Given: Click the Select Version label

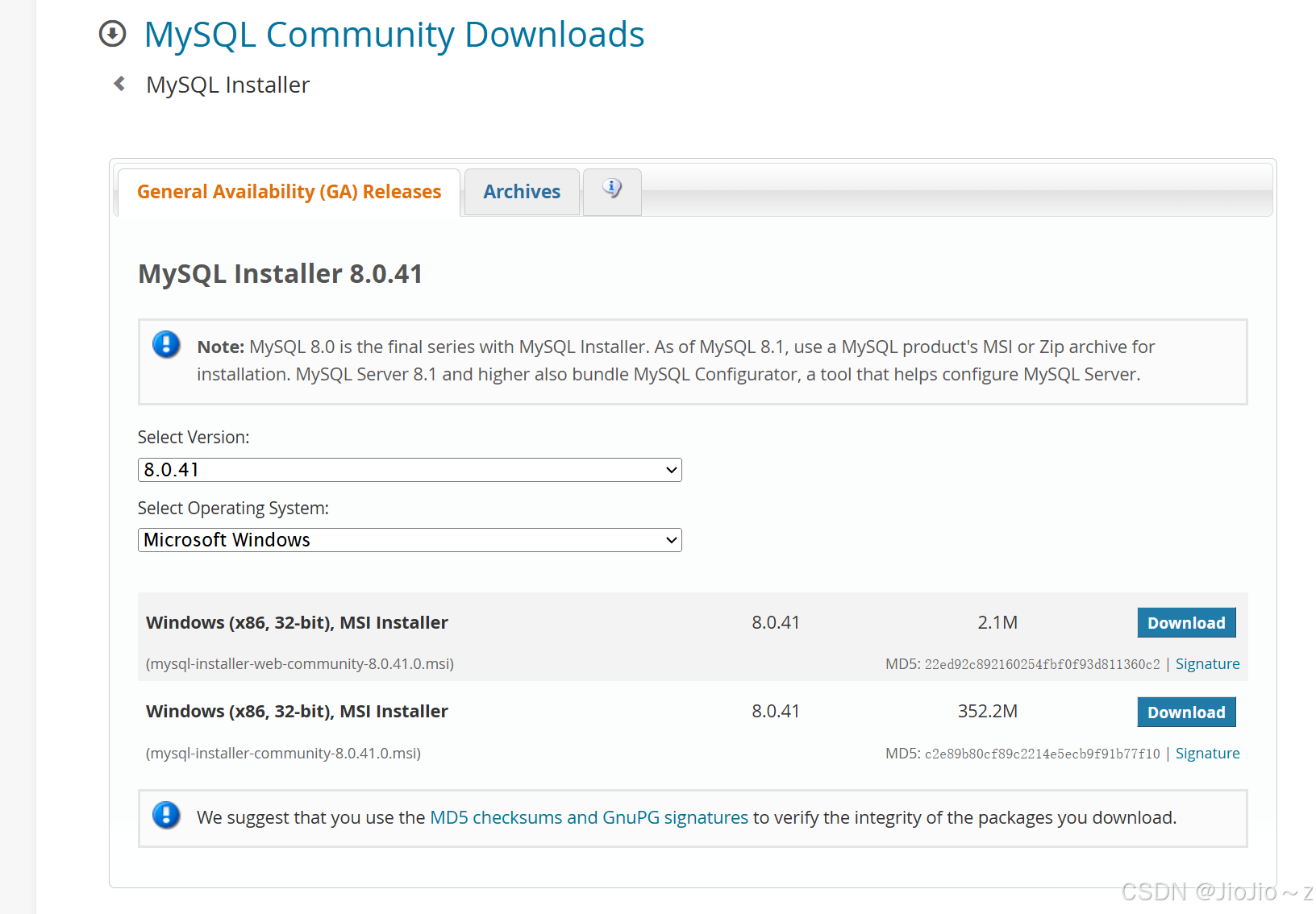Looking at the screenshot, I should click(x=194, y=437).
